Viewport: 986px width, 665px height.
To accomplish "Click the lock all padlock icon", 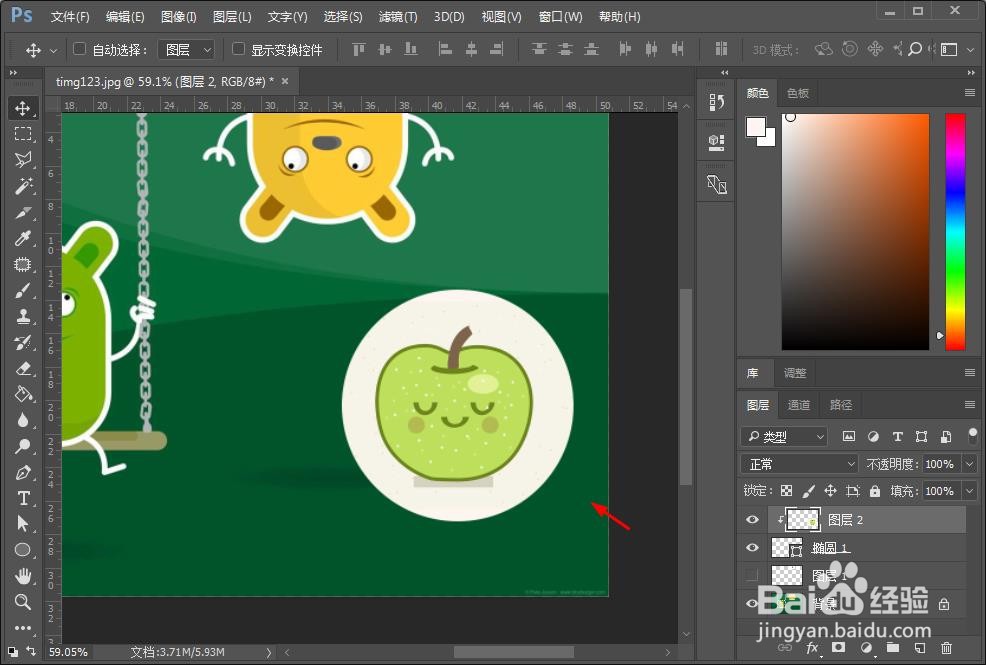I will coord(875,491).
